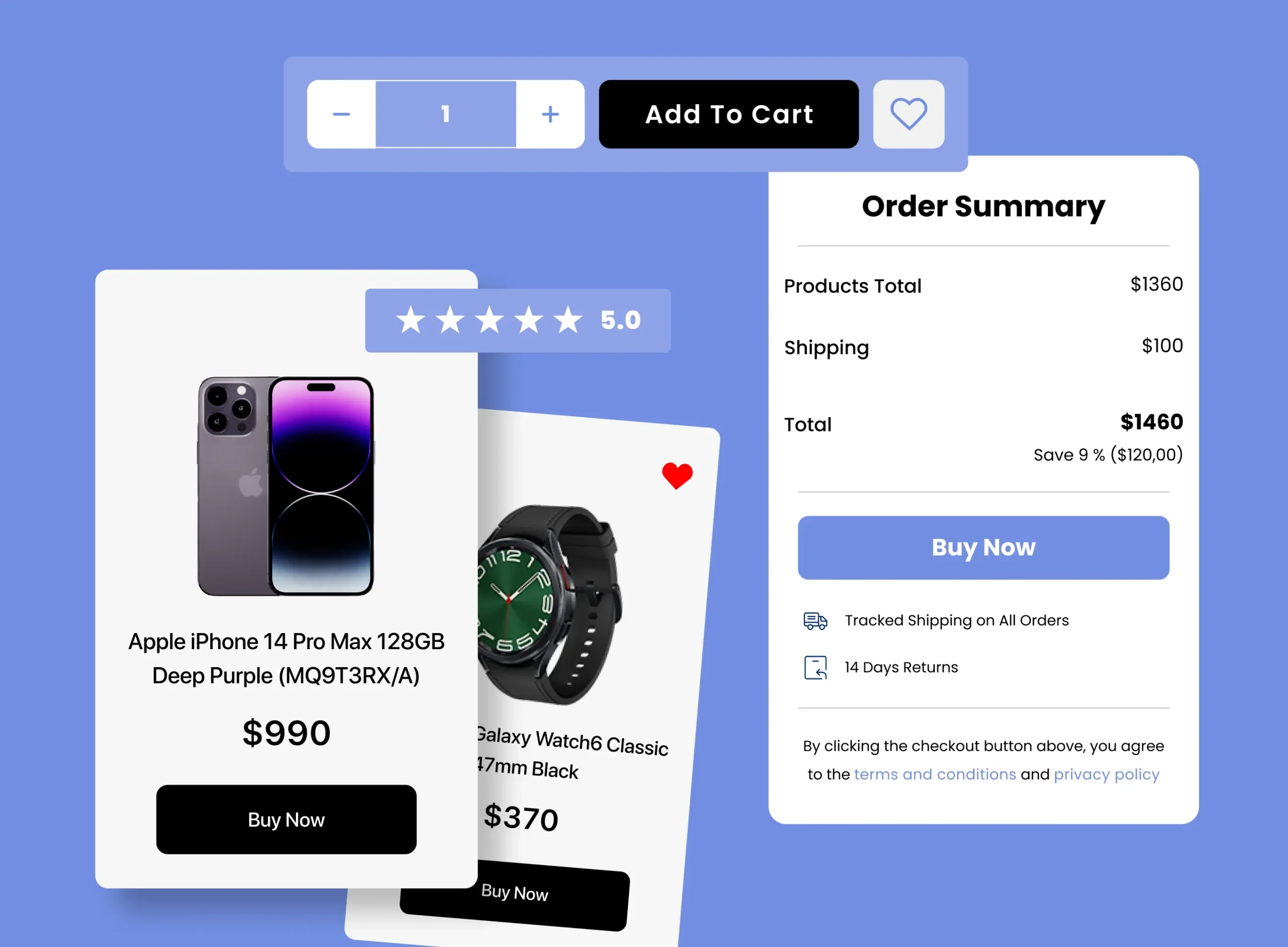Click the third rating star

(x=489, y=320)
